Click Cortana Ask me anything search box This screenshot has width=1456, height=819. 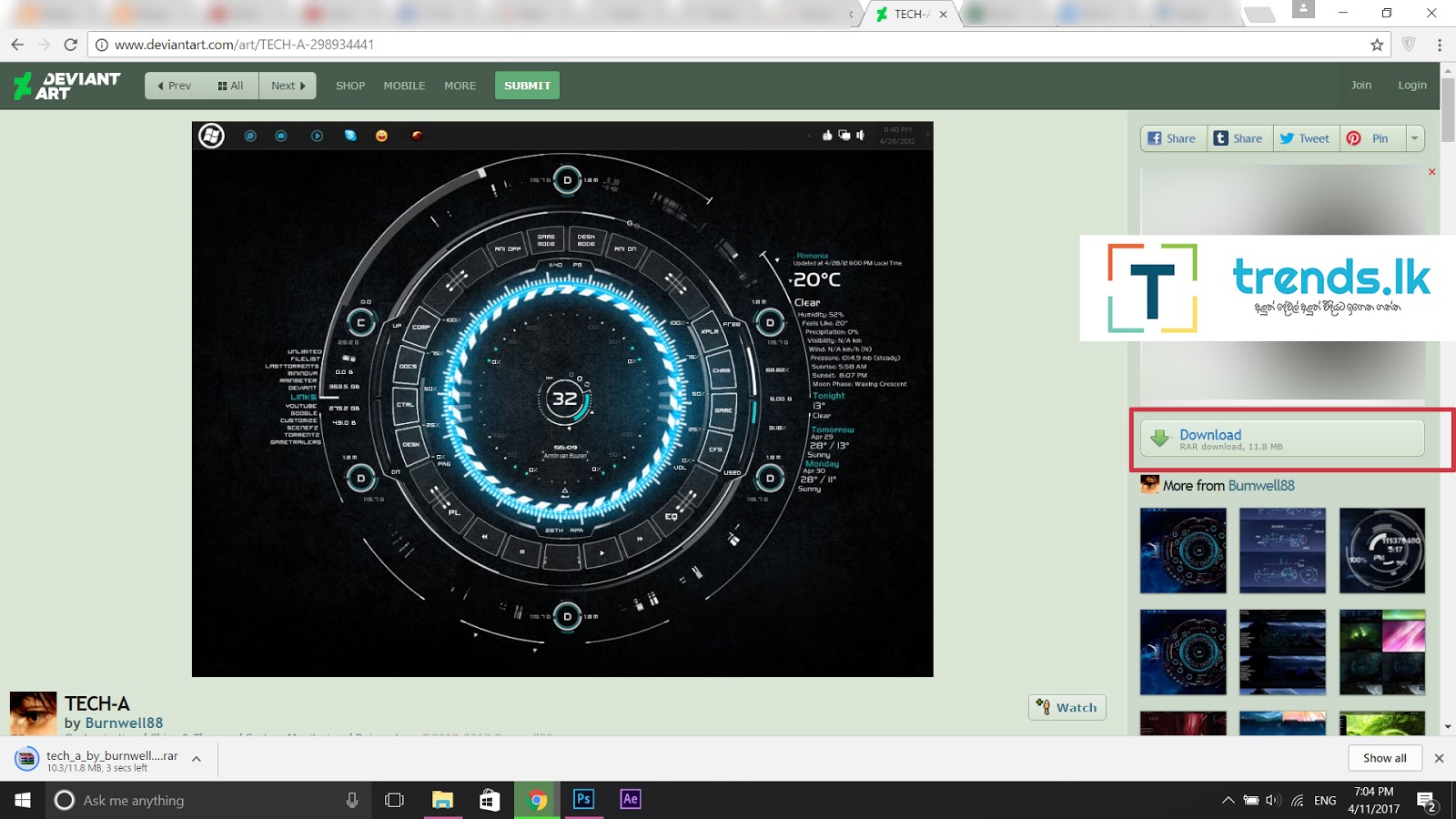tap(209, 800)
